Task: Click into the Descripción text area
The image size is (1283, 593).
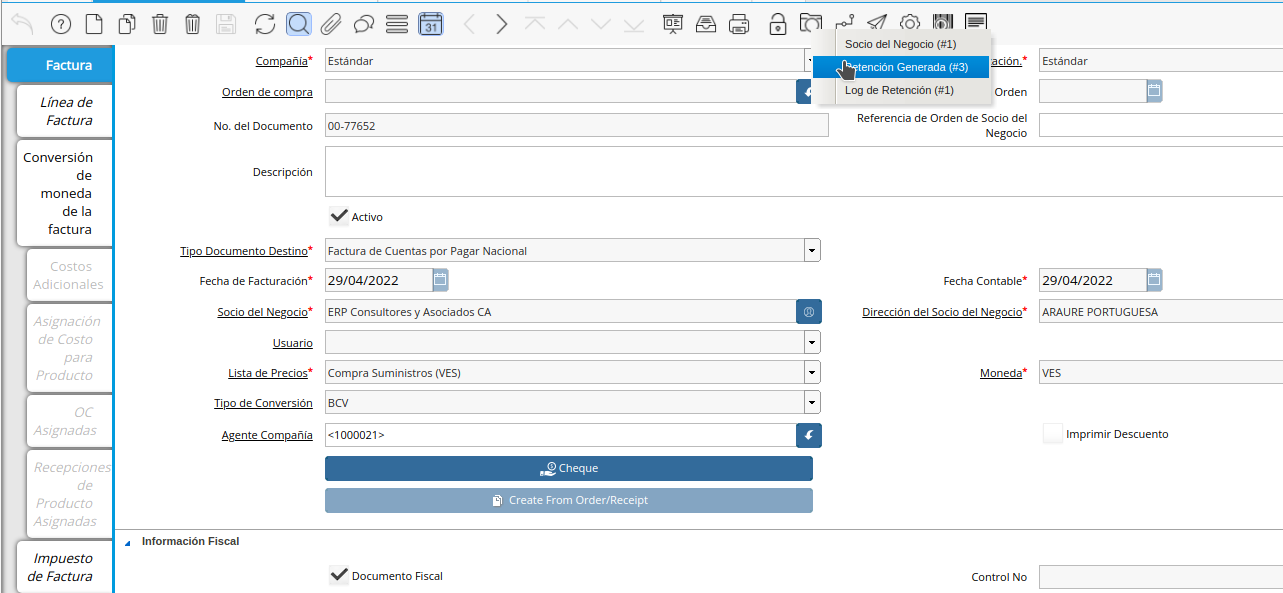Action: coord(804,172)
